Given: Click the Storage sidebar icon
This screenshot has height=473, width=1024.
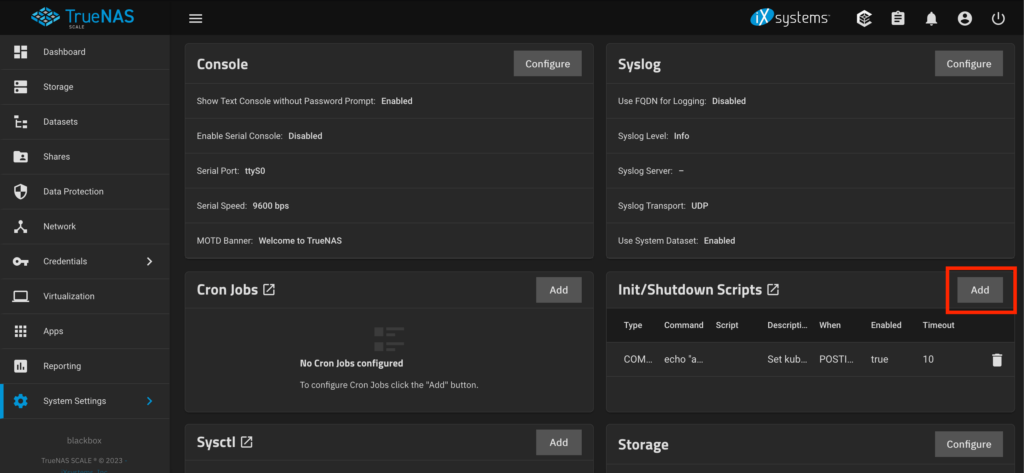Looking at the screenshot, I should click(x=21, y=87).
